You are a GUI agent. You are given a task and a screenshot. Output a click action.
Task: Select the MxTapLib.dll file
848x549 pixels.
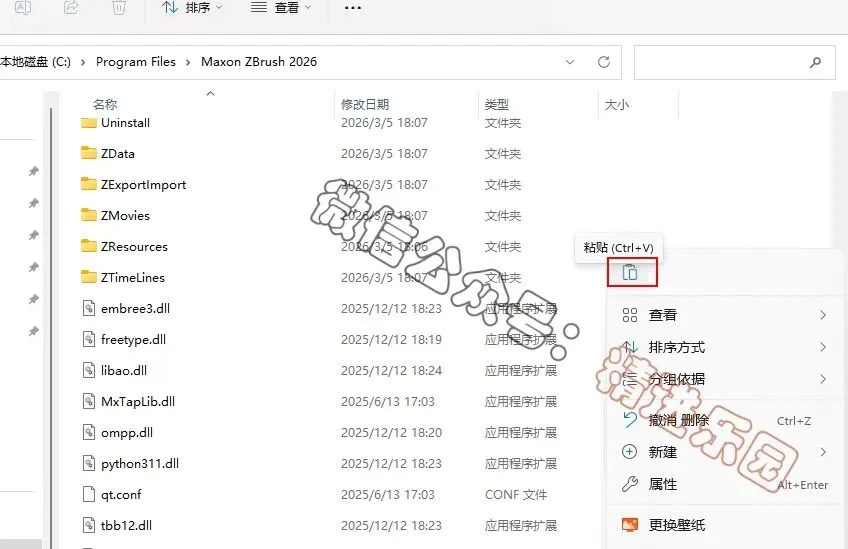click(138, 401)
